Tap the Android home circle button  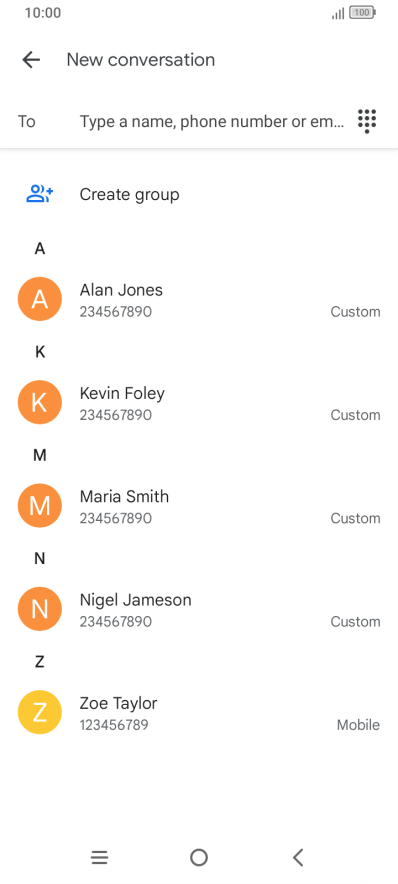(198, 858)
